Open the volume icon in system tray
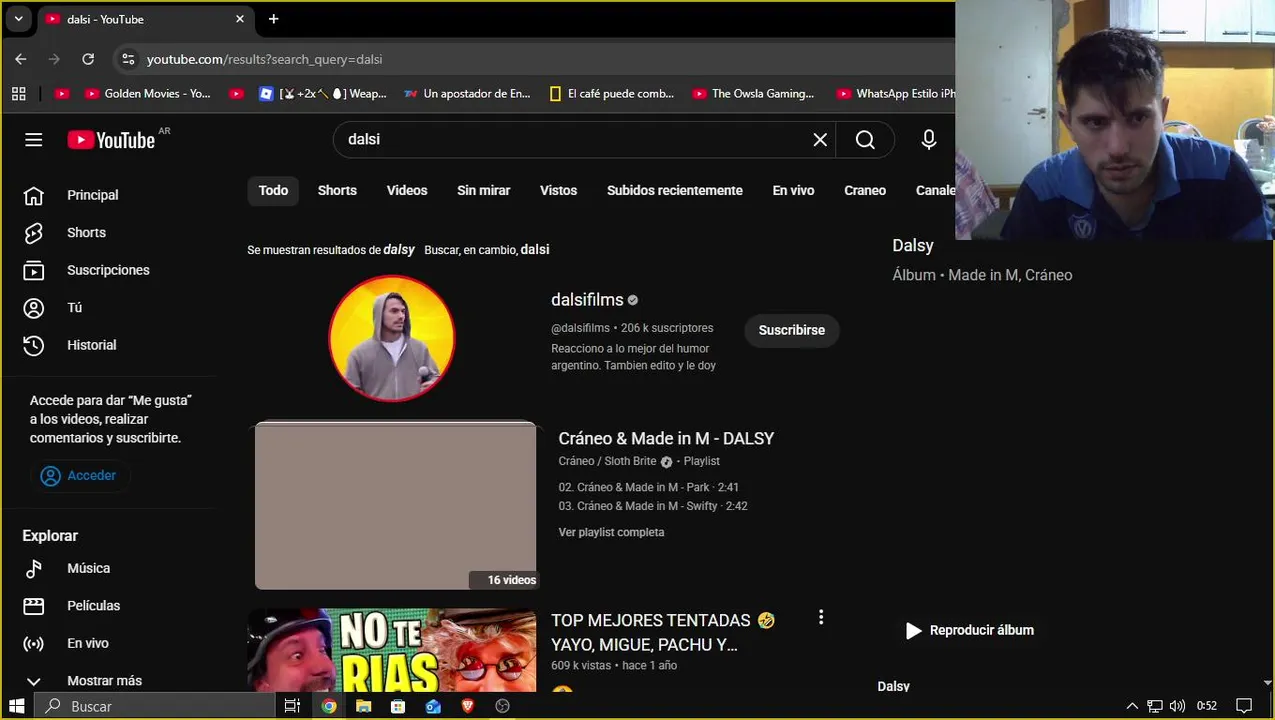 pos(1177,706)
